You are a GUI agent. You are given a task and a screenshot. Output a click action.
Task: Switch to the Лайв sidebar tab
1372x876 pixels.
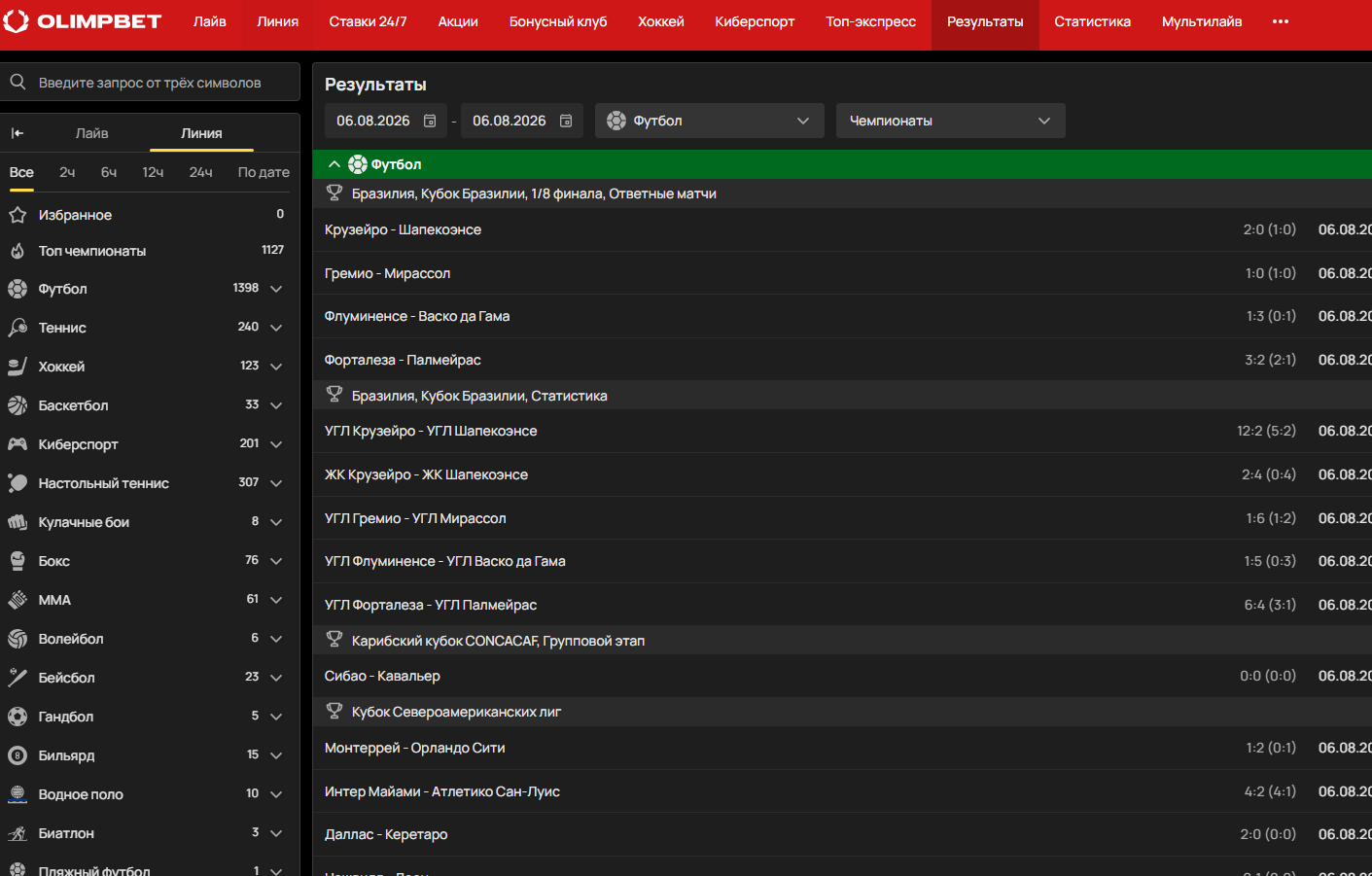click(92, 133)
